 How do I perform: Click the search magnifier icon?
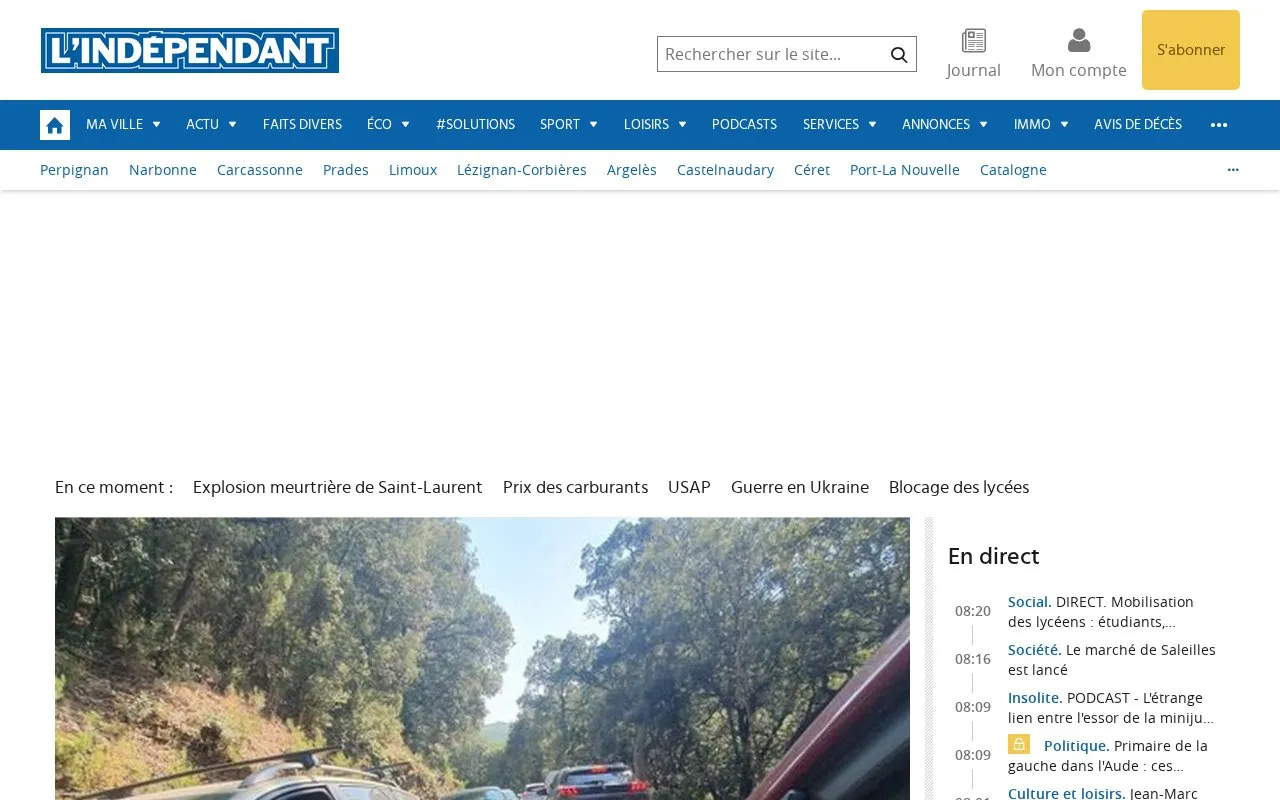click(x=899, y=54)
